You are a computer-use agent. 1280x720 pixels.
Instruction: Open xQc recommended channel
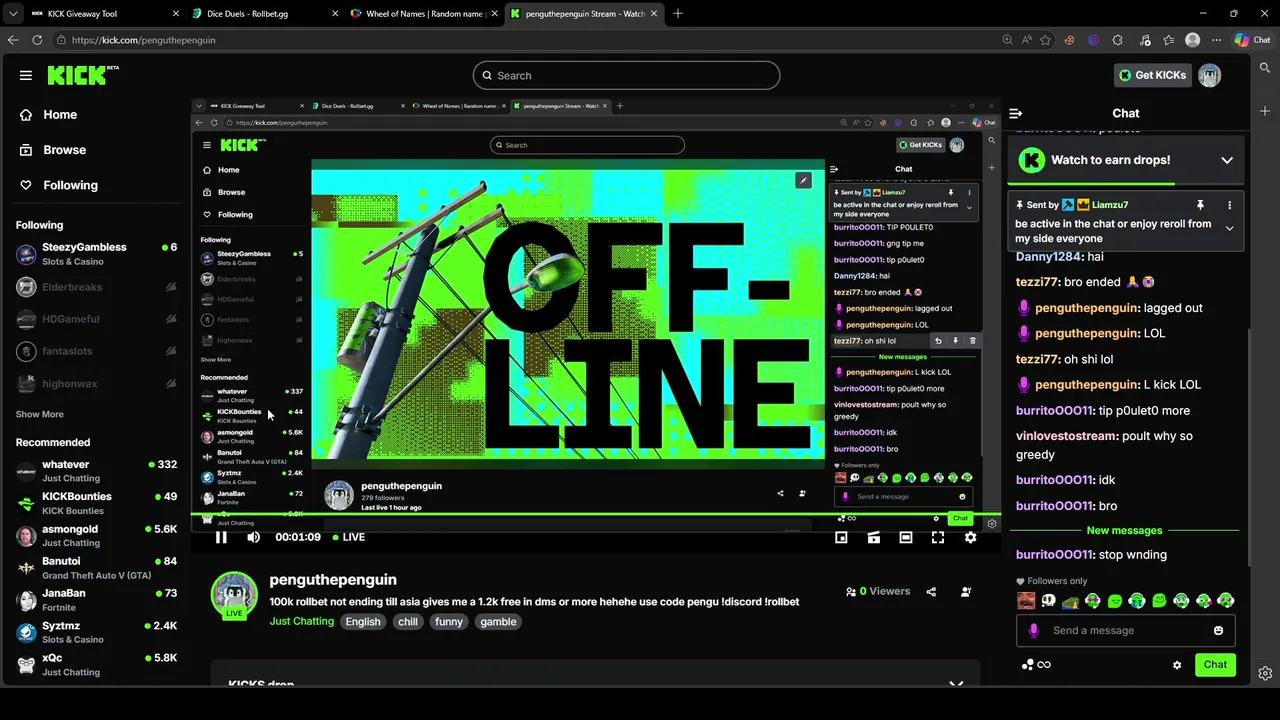[x=96, y=665]
